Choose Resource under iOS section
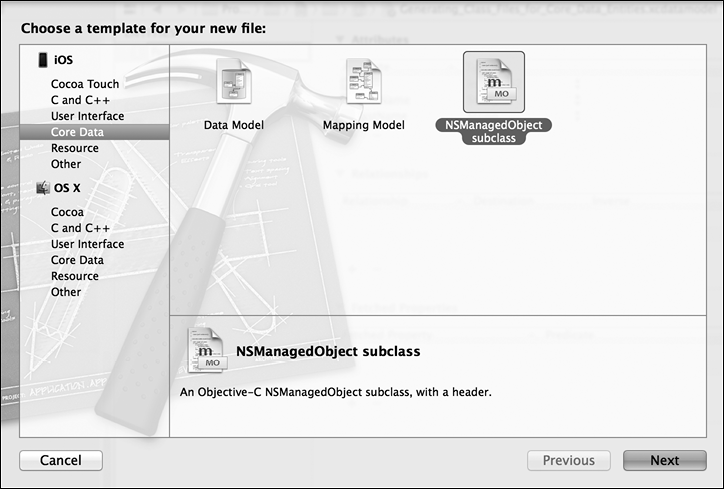The image size is (724, 490). pyautogui.click(x=75, y=148)
